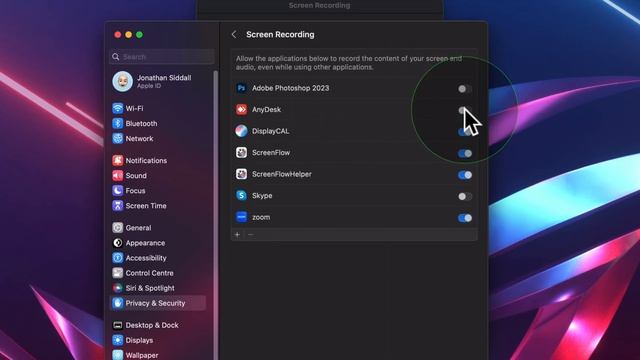Click the zoom app icon
Viewport: 640px width, 360px height.
(x=241, y=217)
